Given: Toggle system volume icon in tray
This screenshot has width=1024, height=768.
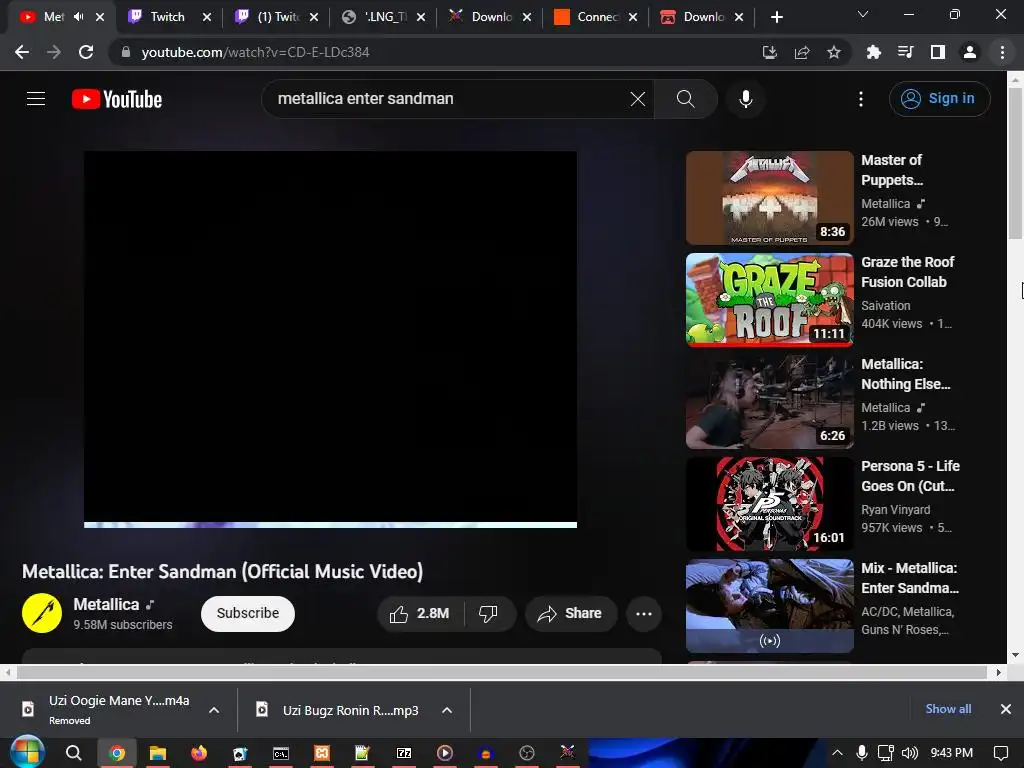Looking at the screenshot, I should tap(909, 753).
